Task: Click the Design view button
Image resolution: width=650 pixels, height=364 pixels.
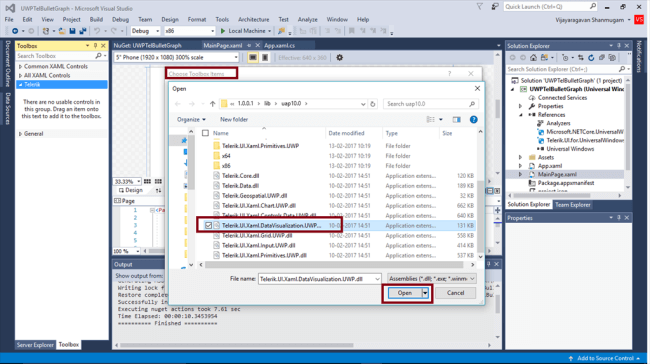Action: pos(131,190)
